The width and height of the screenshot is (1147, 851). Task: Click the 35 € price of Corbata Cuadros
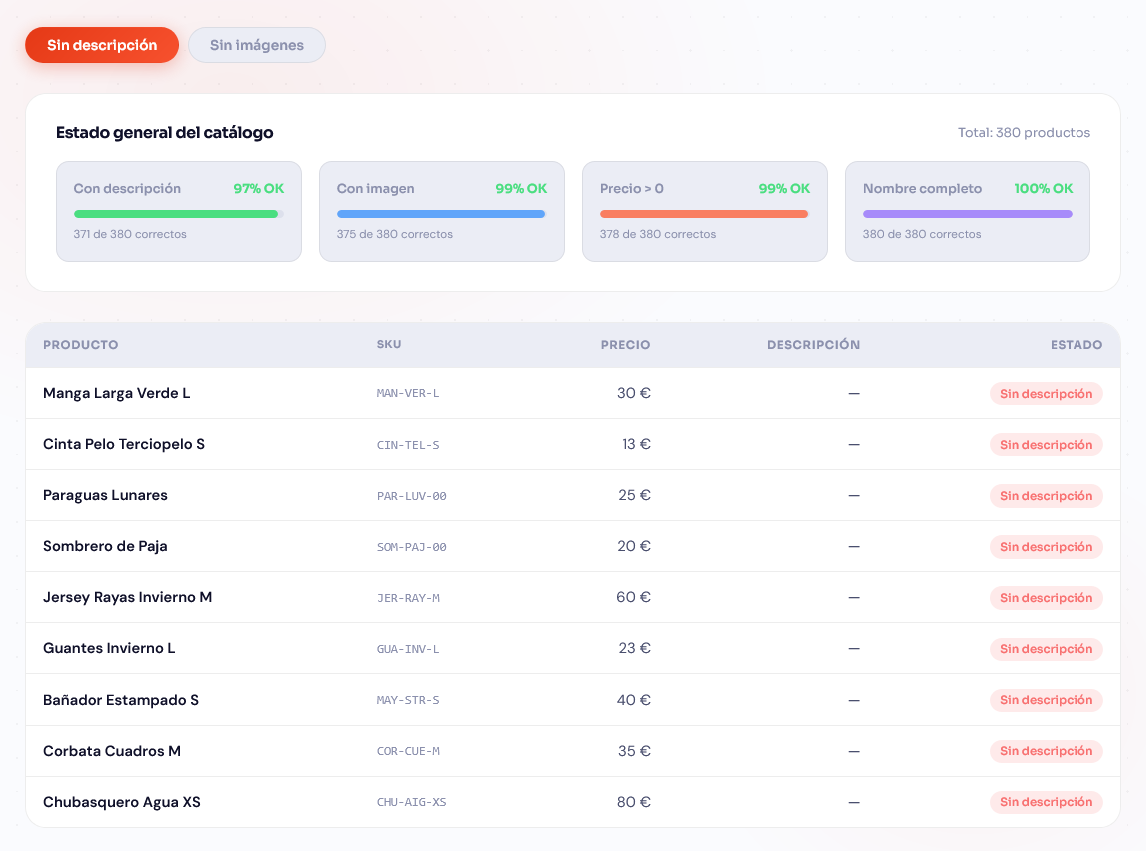click(634, 751)
